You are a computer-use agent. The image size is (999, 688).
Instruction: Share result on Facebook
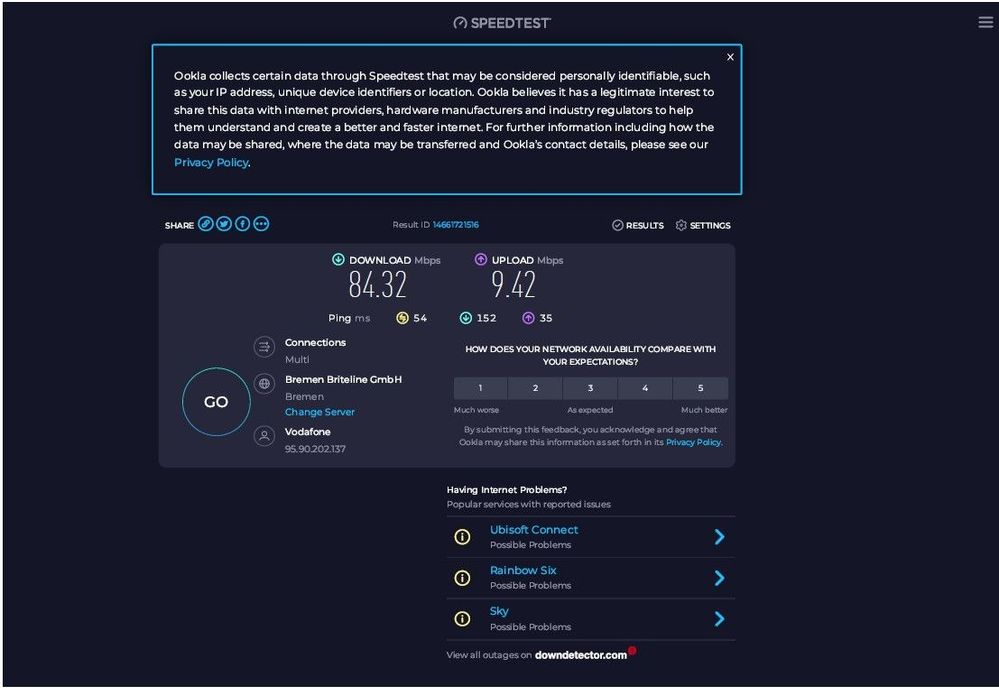coord(242,224)
